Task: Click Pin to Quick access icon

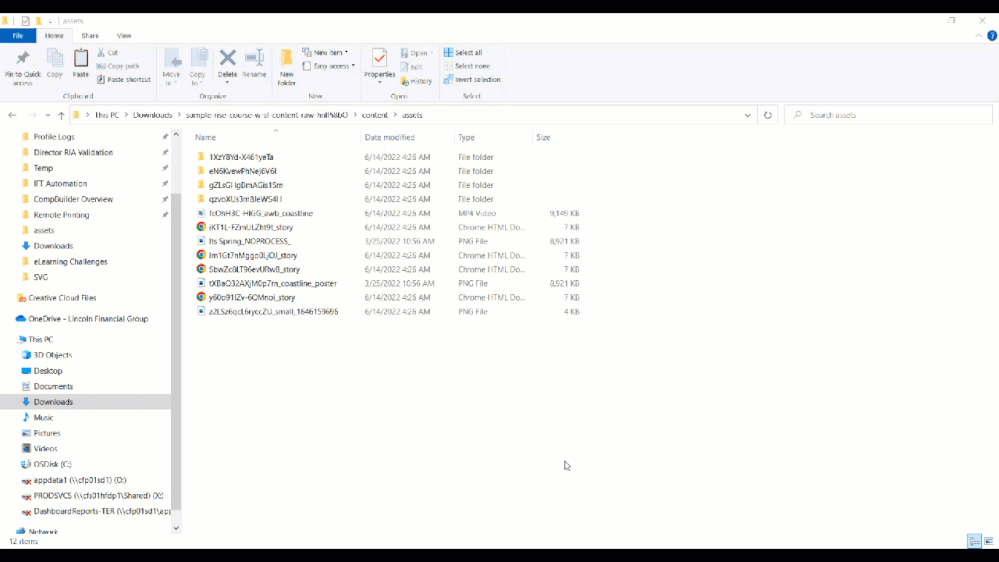Action: [22, 67]
